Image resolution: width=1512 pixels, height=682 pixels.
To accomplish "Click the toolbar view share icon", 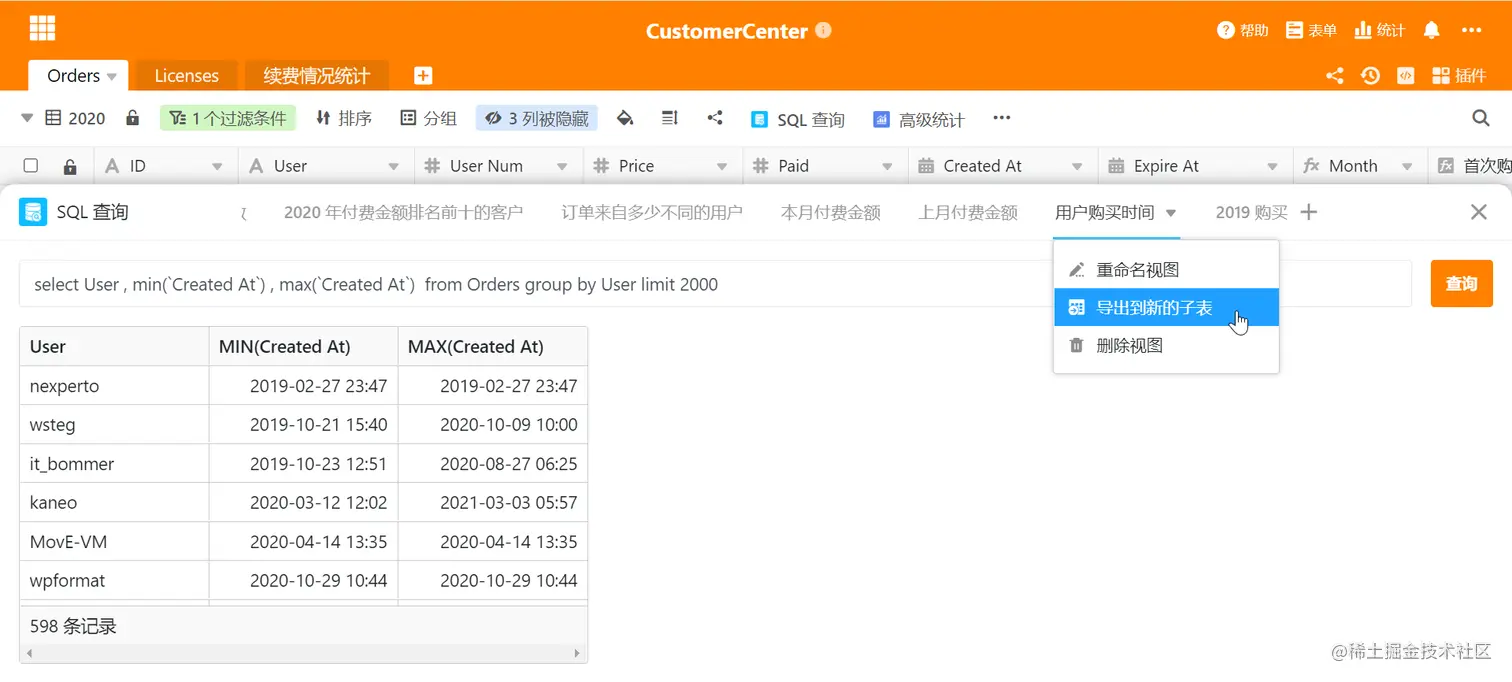I will pyautogui.click(x=715, y=118).
